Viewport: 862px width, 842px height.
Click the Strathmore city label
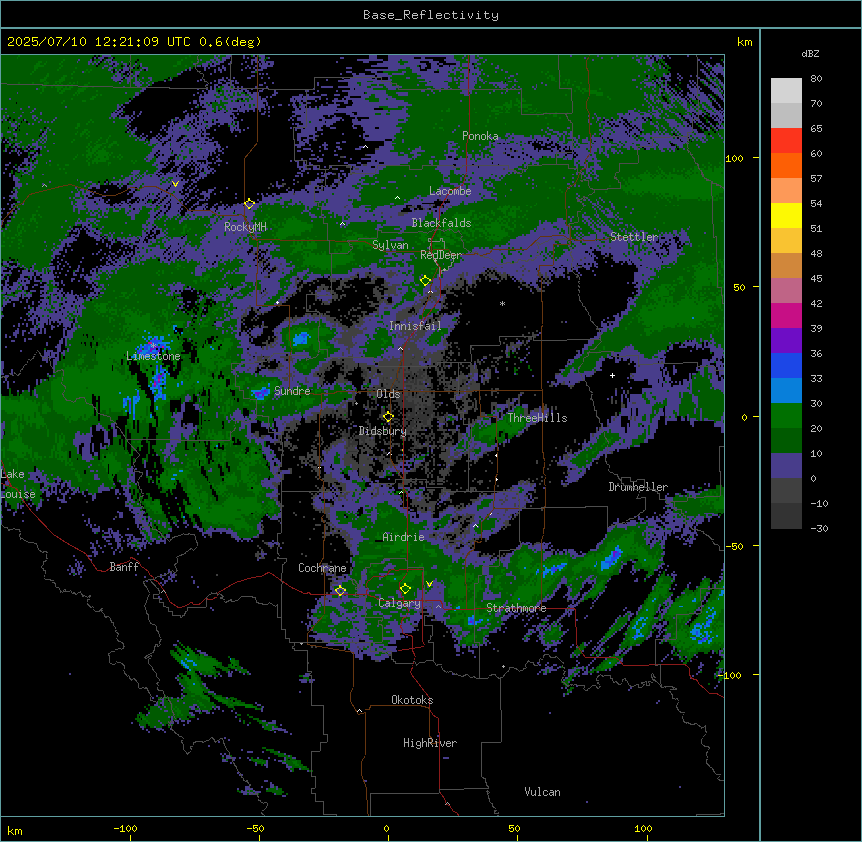[516, 608]
